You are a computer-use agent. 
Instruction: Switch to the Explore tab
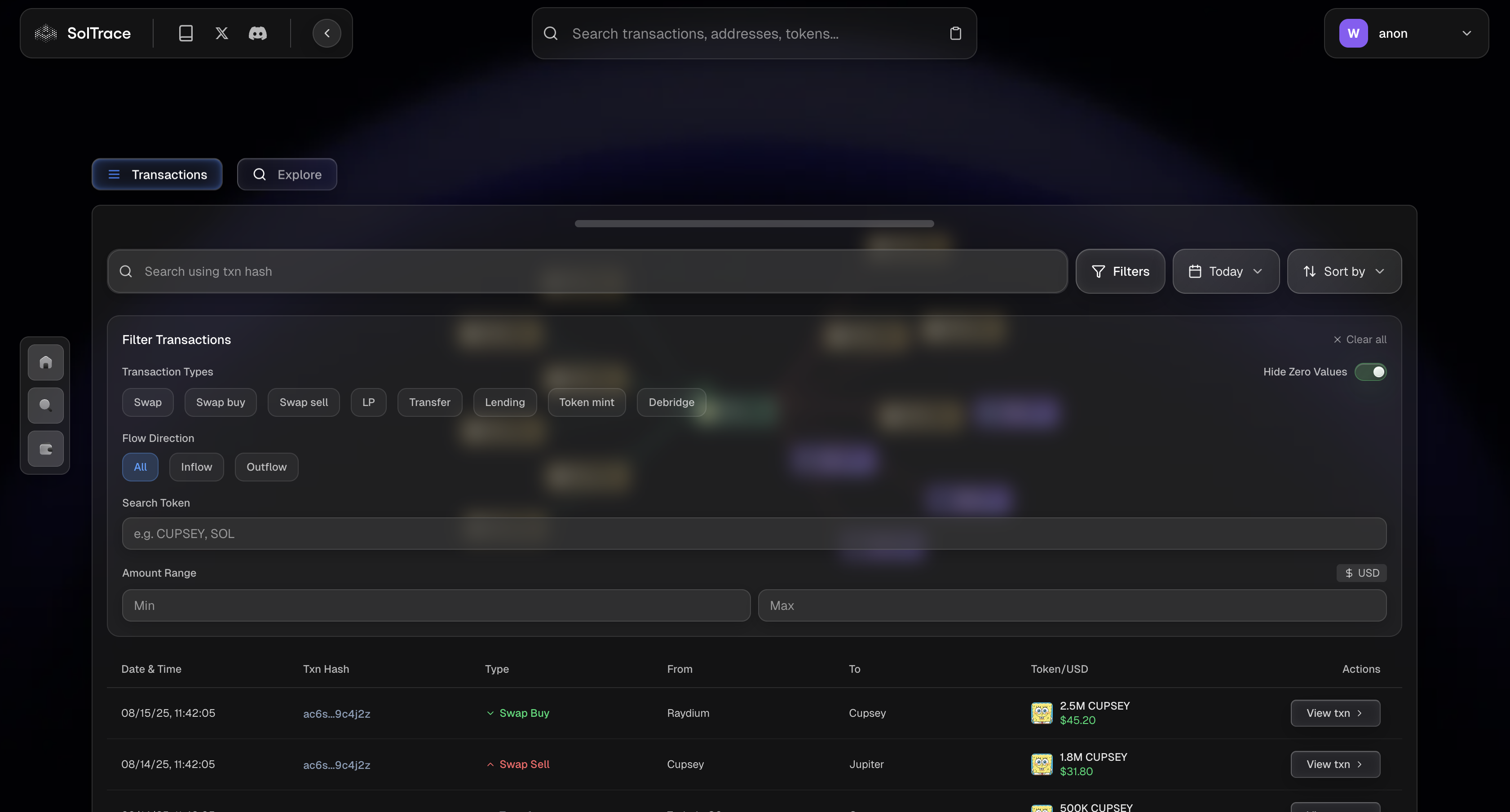coord(287,174)
